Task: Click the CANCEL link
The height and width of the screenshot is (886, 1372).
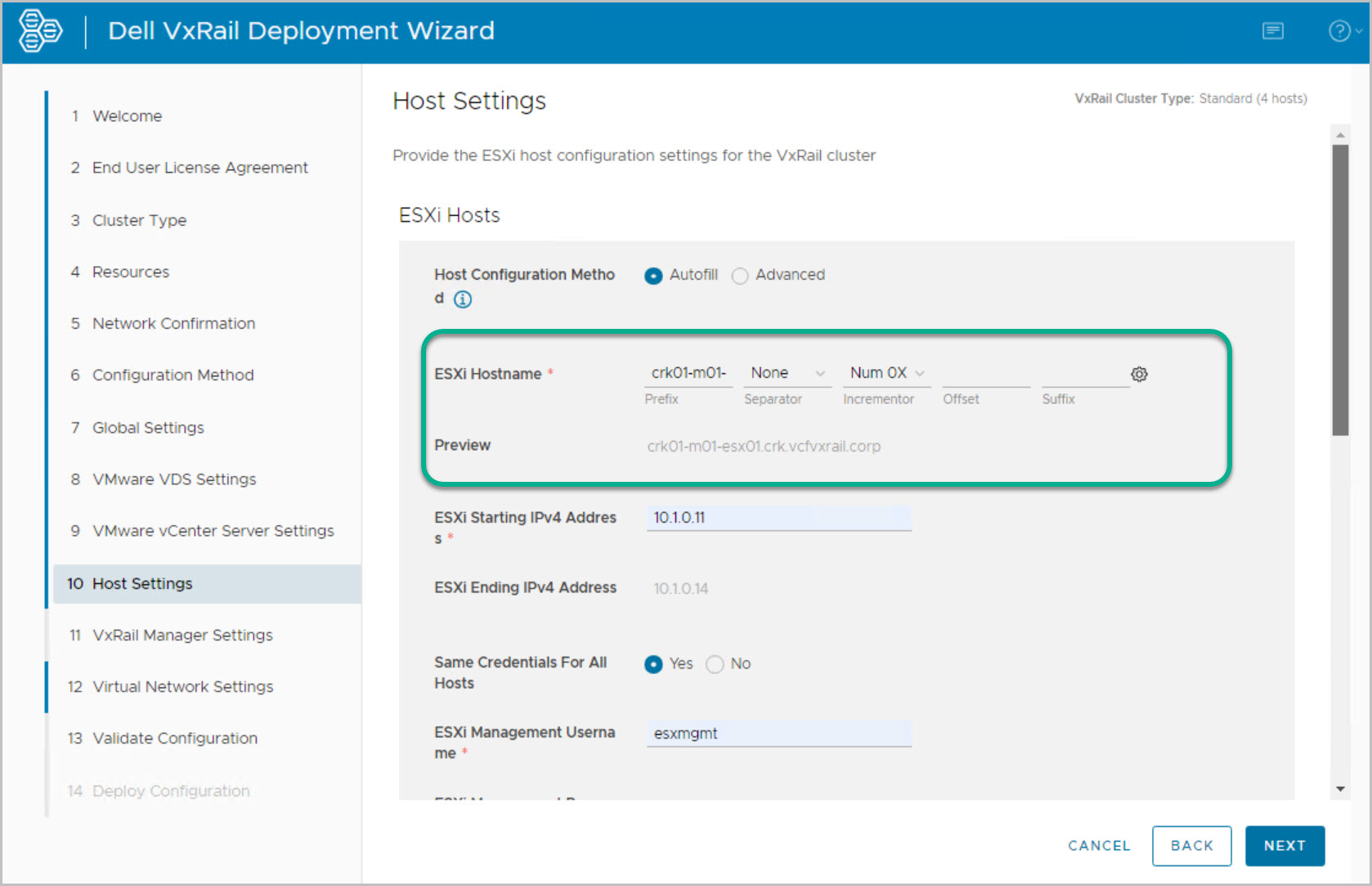Action: point(1099,846)
